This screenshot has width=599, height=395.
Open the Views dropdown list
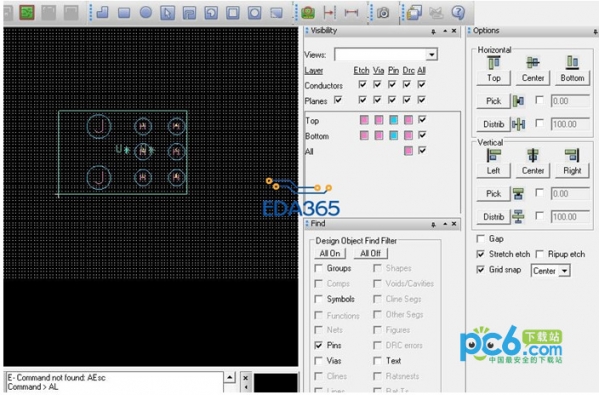coord(432,55)
